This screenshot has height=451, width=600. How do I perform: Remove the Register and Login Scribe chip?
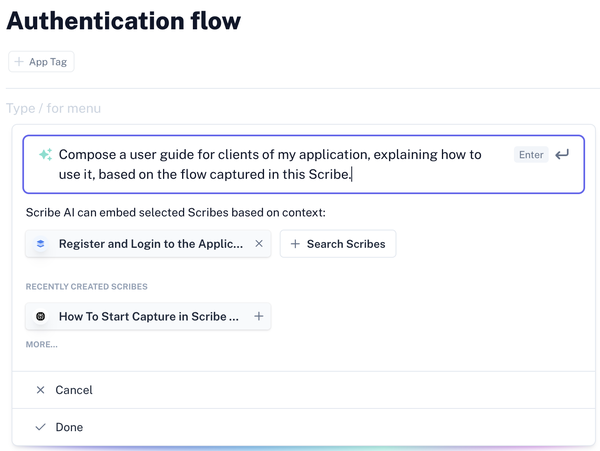(x=259, y=243)
